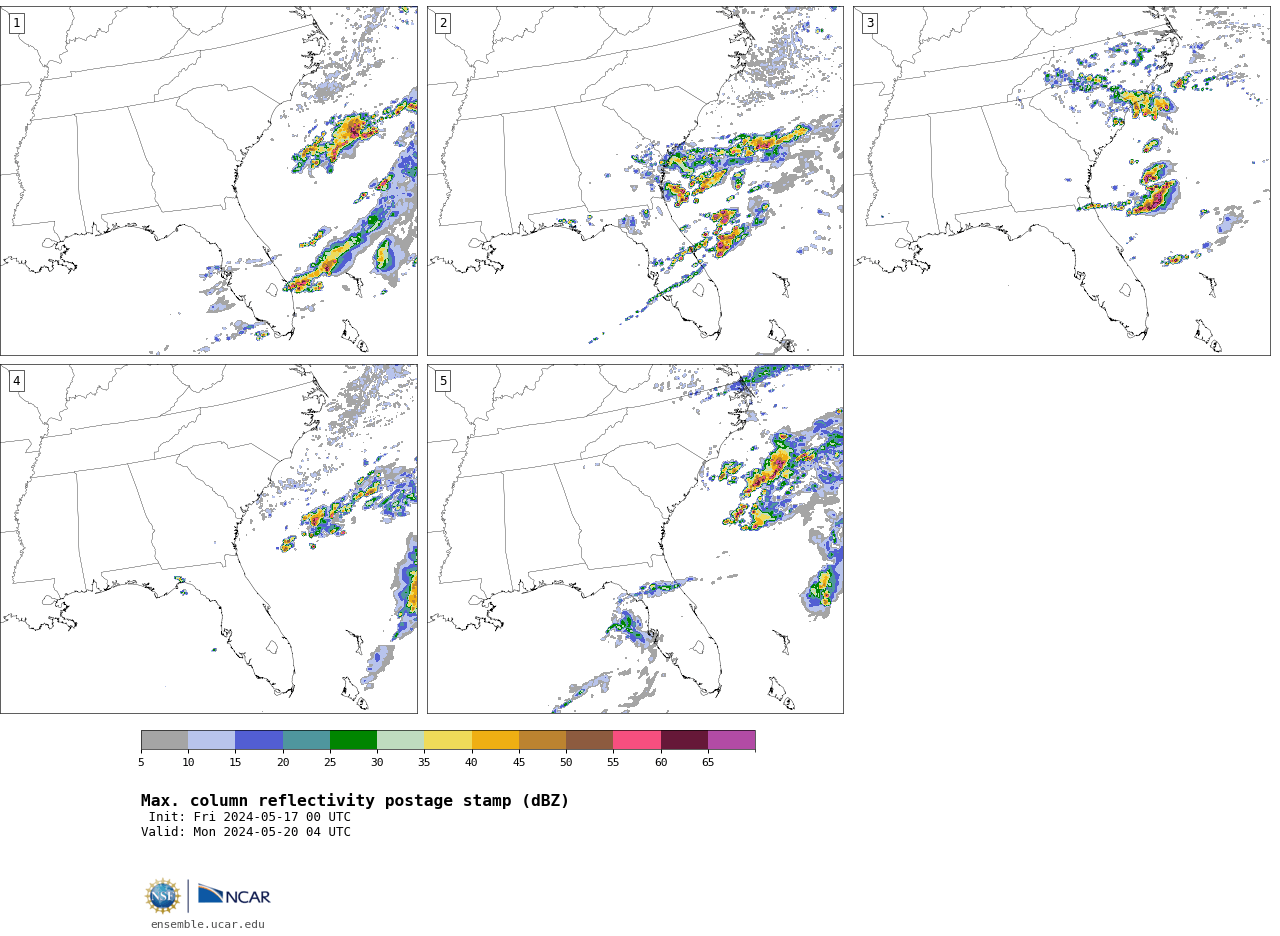Click the Max. column reflectivity title
Screen dimensions: 1280x936
[x=355, y=801]
